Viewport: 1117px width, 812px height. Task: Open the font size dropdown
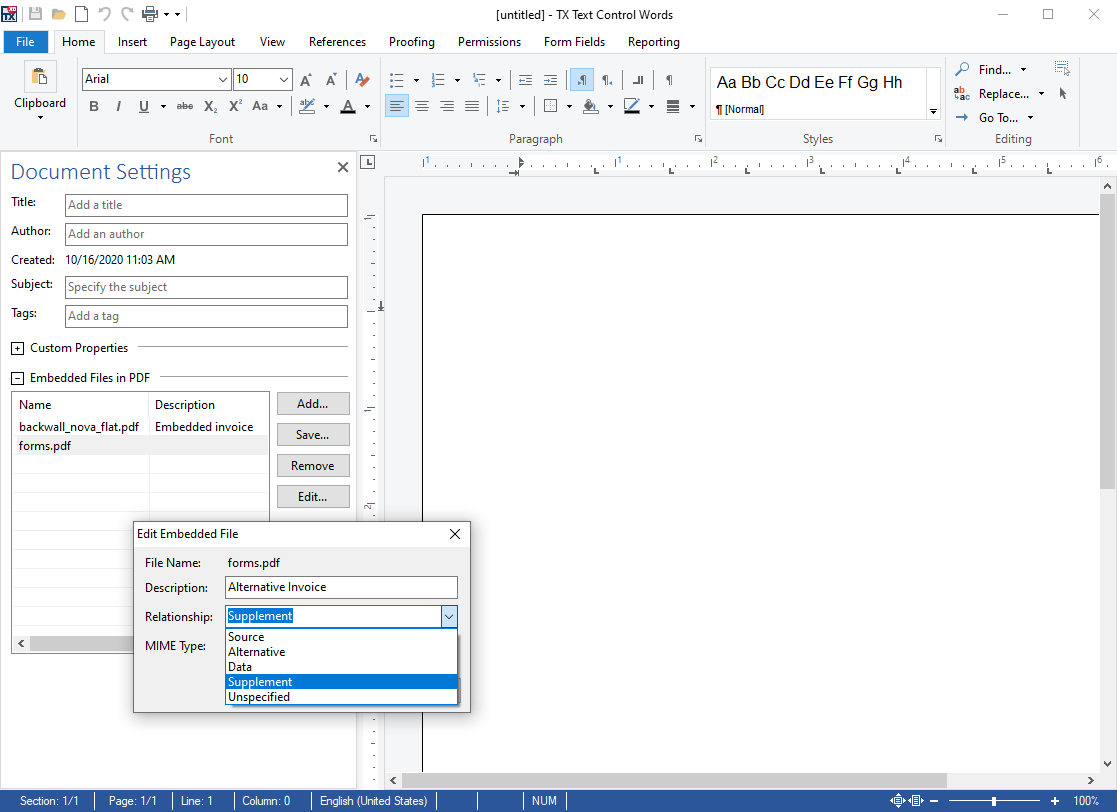pyautogui.click(x=284, y=79)
